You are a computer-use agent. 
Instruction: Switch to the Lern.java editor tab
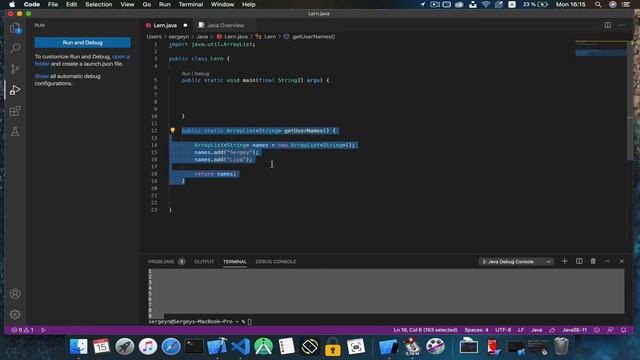[x=165, y=25]
